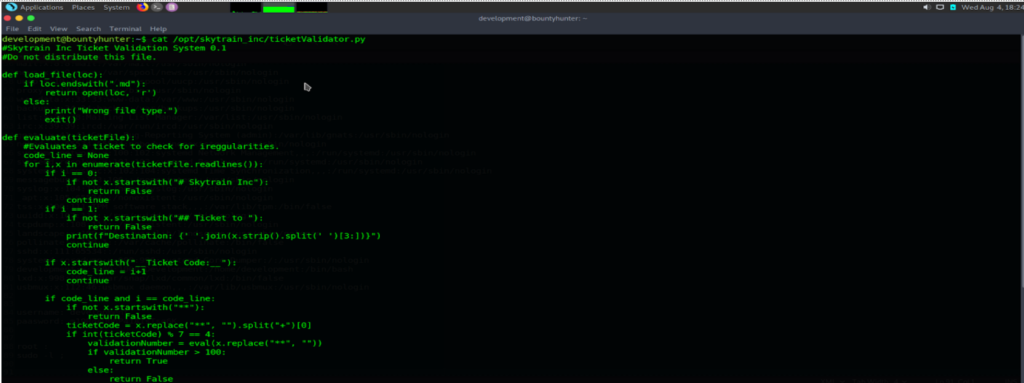Click the 'if i == 1:' line
Image resolution: width=1024 pixels, height=383 pixels.
click(x=71, y=209)
